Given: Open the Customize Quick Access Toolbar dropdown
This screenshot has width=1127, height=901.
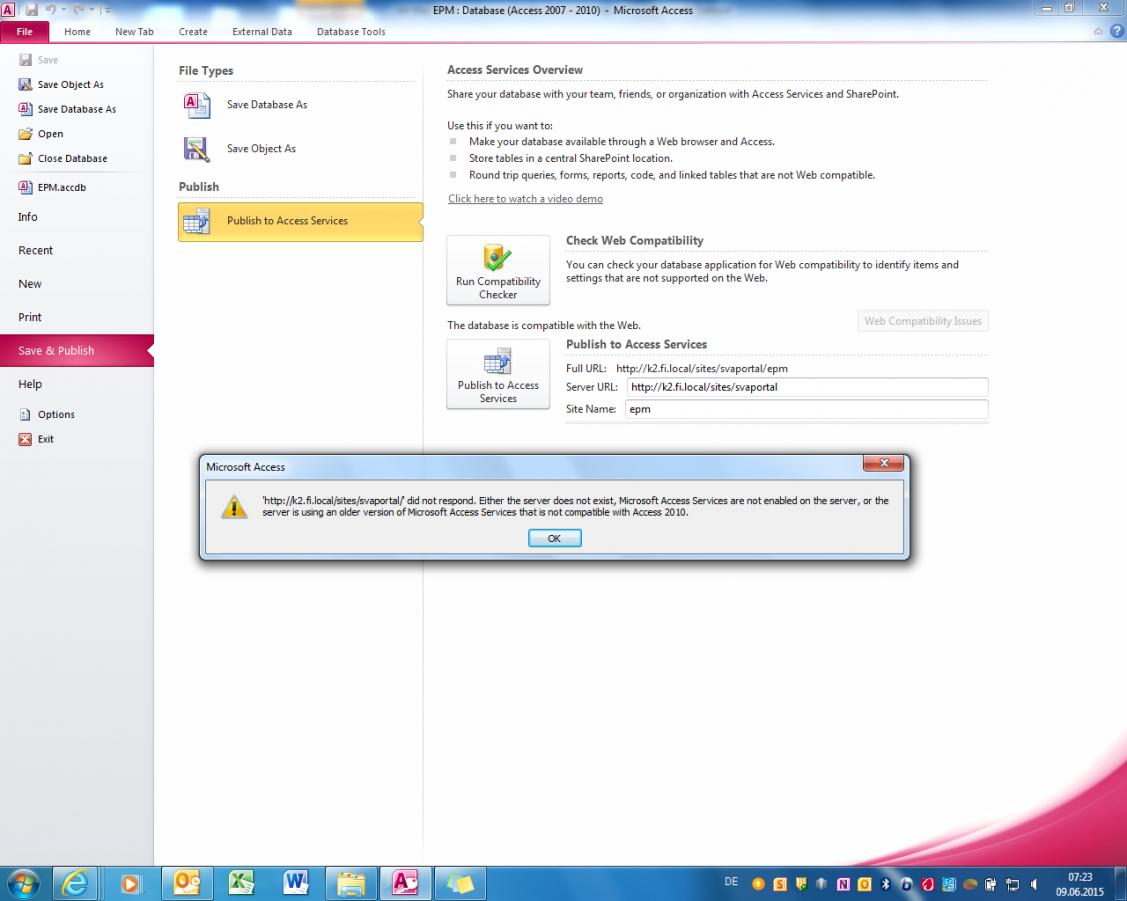Looking at the screenshot, I should click(106, 9).
